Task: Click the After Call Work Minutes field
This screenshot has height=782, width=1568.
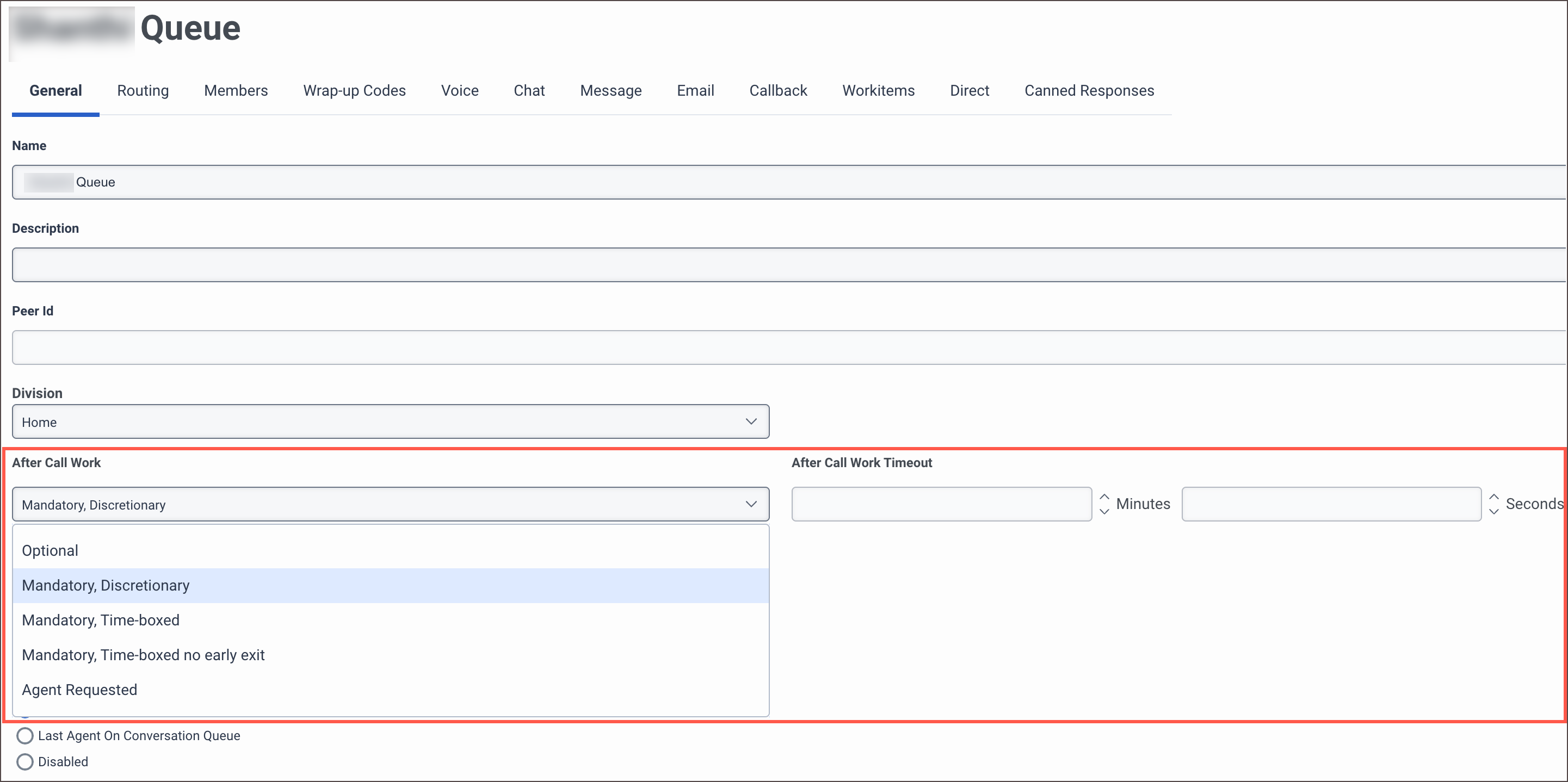Action: click(x=941, y=505)
